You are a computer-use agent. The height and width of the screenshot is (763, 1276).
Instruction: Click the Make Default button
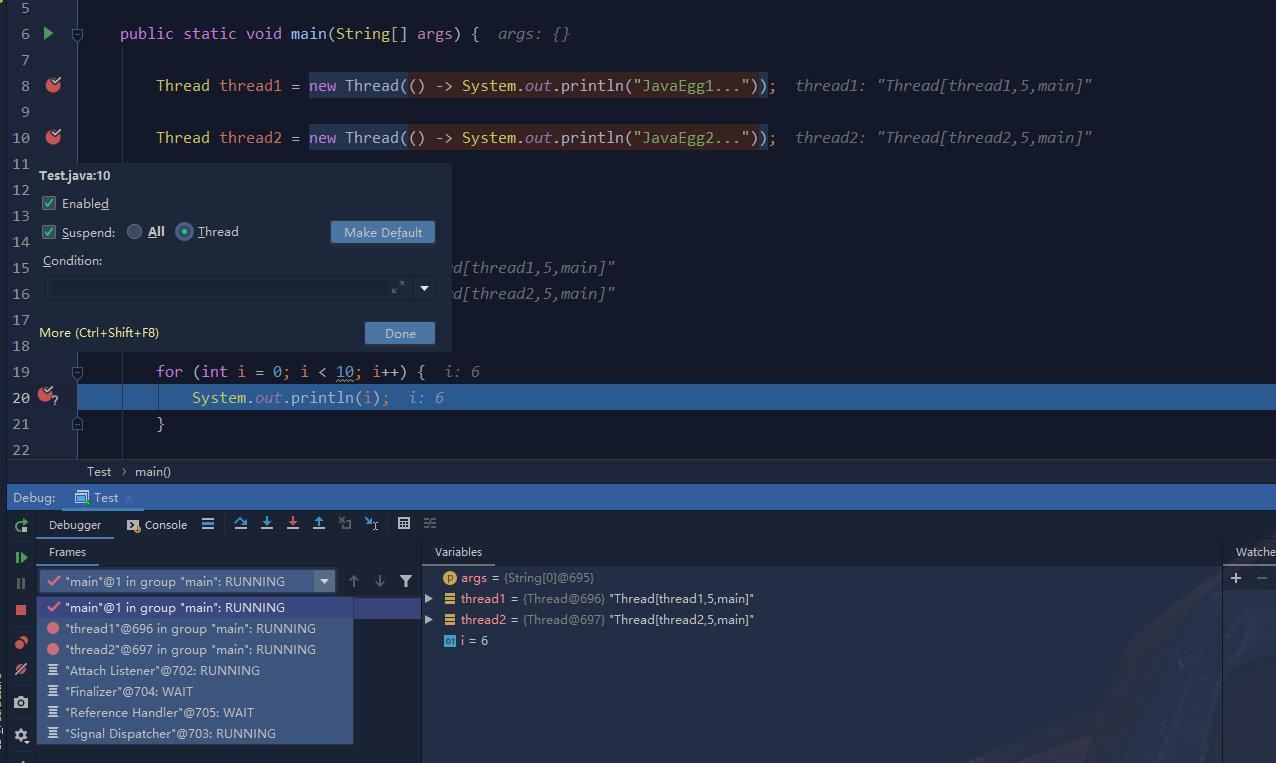pos(383,232)
